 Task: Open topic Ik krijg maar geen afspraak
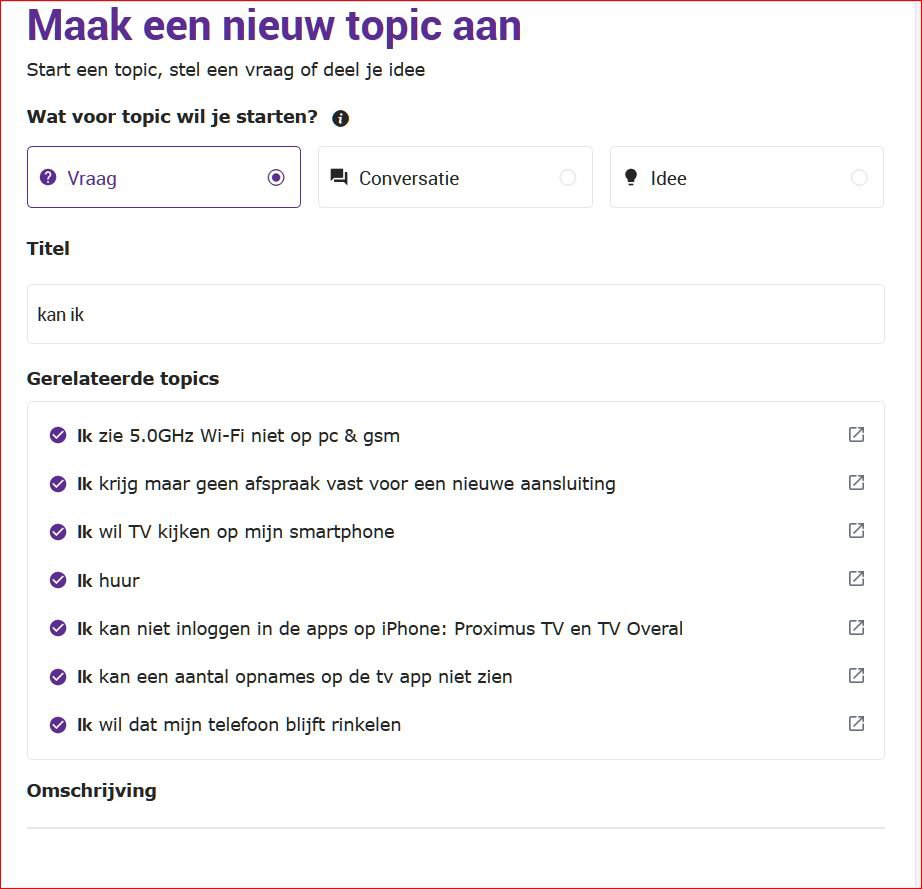click(346, 484)
